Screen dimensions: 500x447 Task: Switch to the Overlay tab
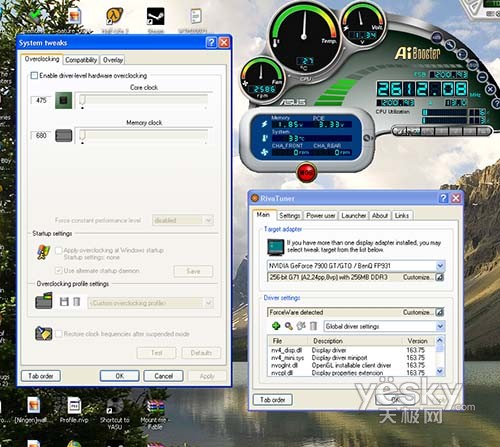(113, 60)
